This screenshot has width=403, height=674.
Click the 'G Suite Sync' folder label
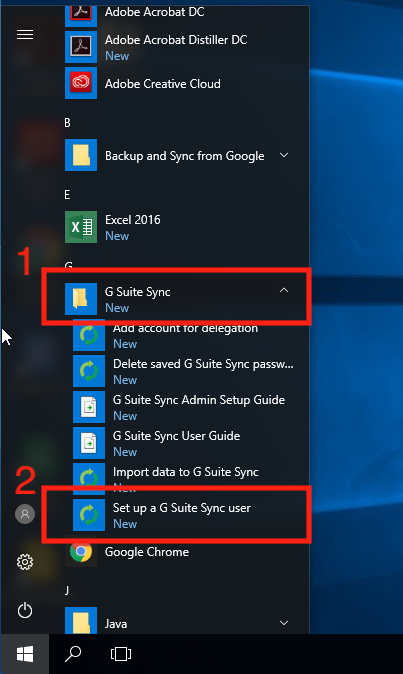click(137, 292)
